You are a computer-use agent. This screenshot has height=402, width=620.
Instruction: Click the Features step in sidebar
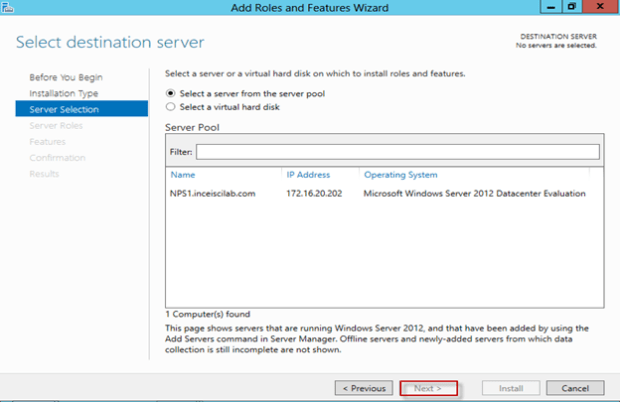[x=47, y=141]
